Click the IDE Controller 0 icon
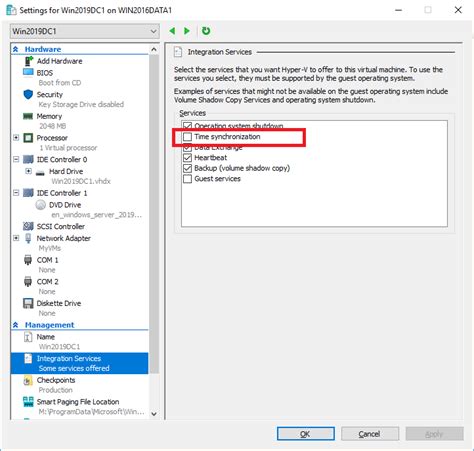 click(28, 159)
